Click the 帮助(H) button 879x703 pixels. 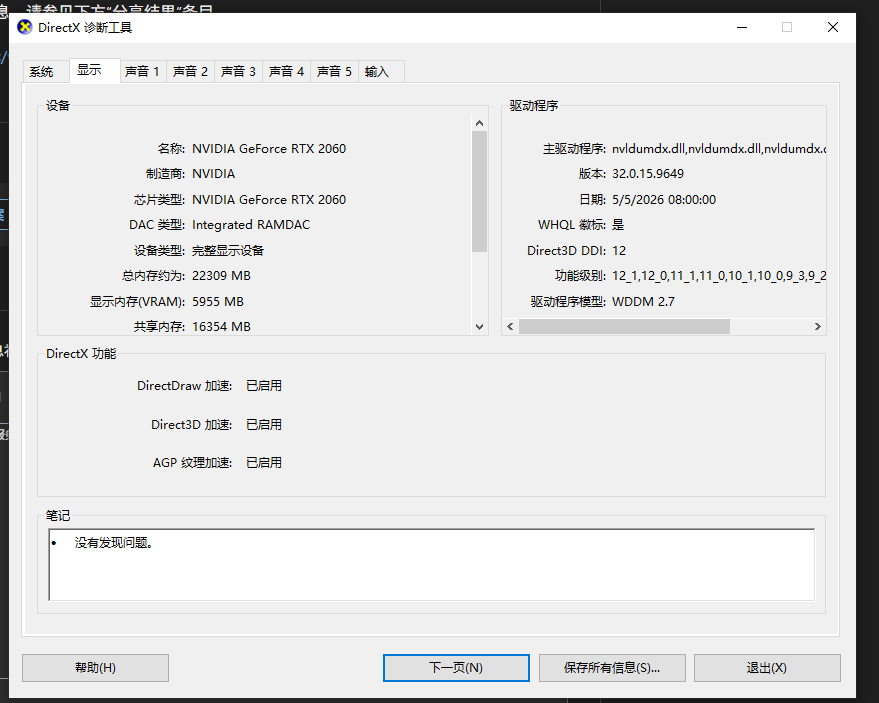pos(95,668)
